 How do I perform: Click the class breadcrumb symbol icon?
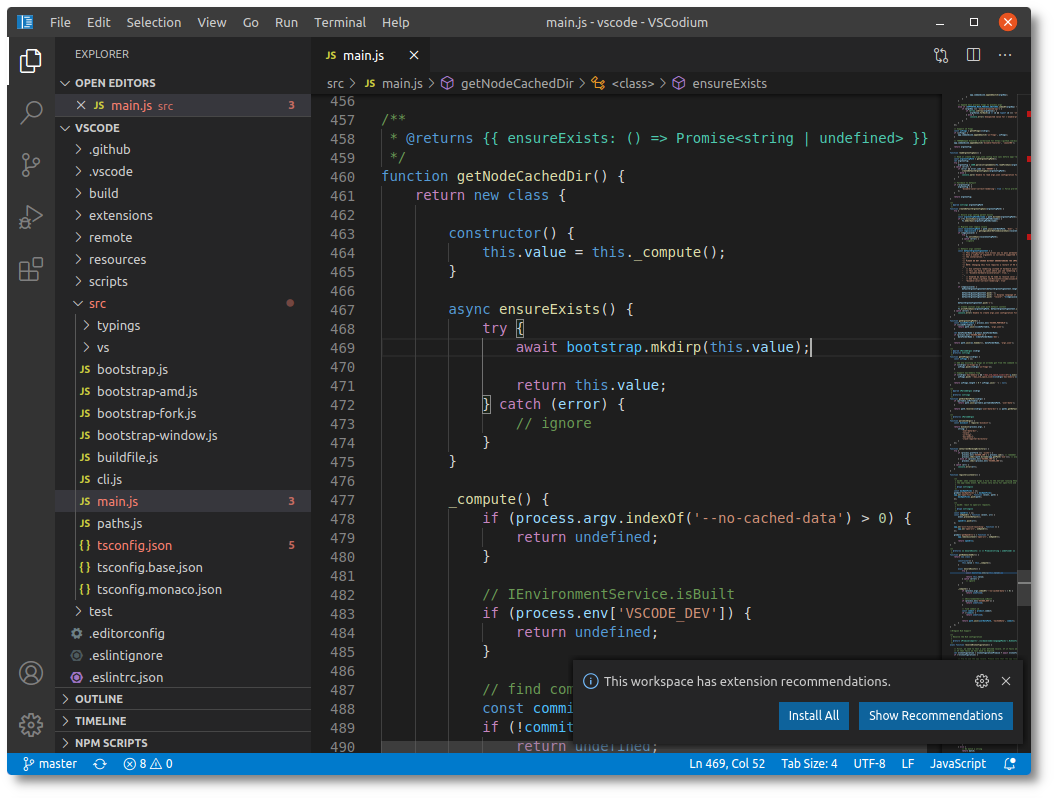[598, 83]
